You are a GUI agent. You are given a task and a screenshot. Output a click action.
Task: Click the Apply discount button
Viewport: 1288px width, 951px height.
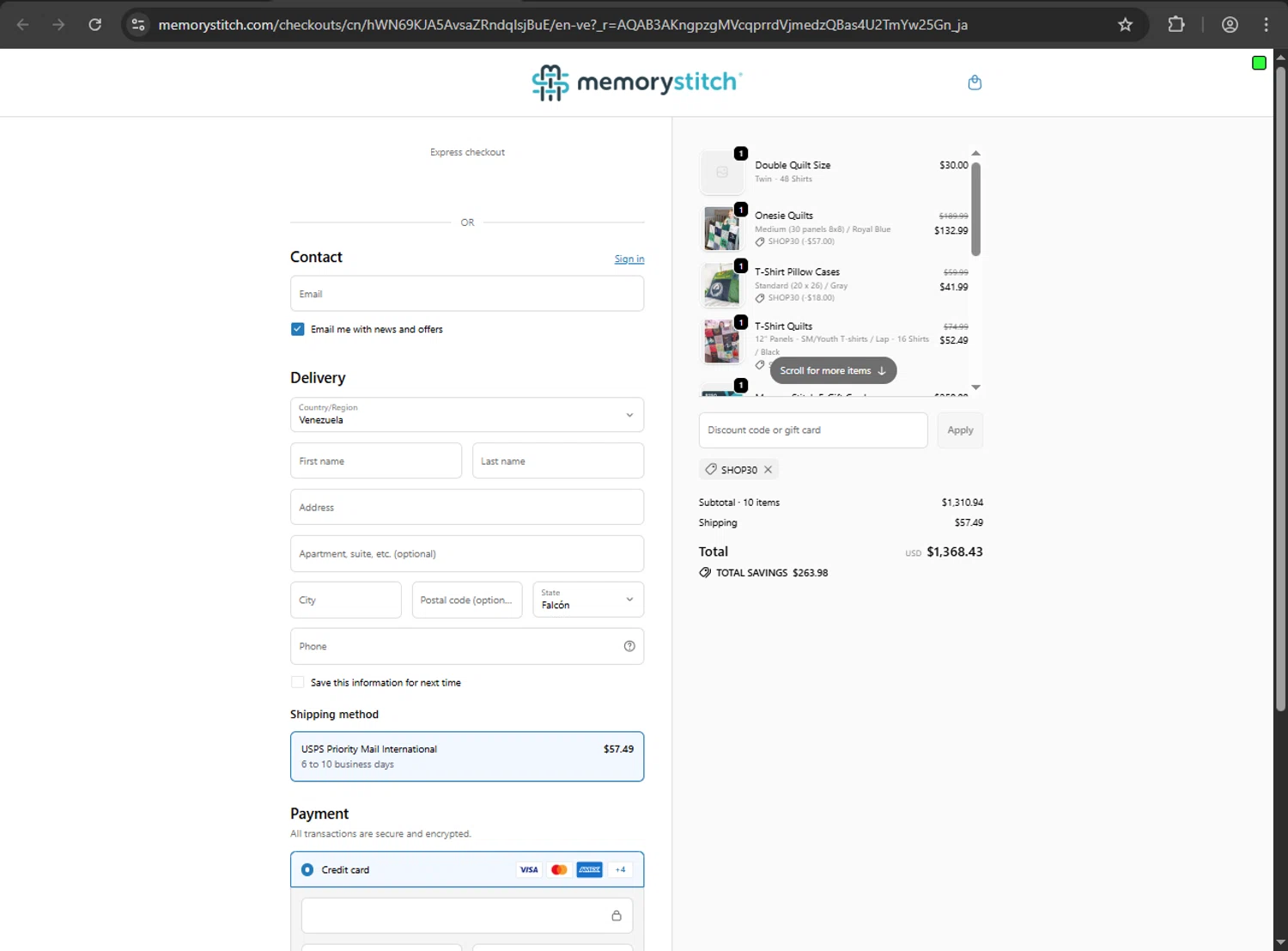click(x=960, y=430)
